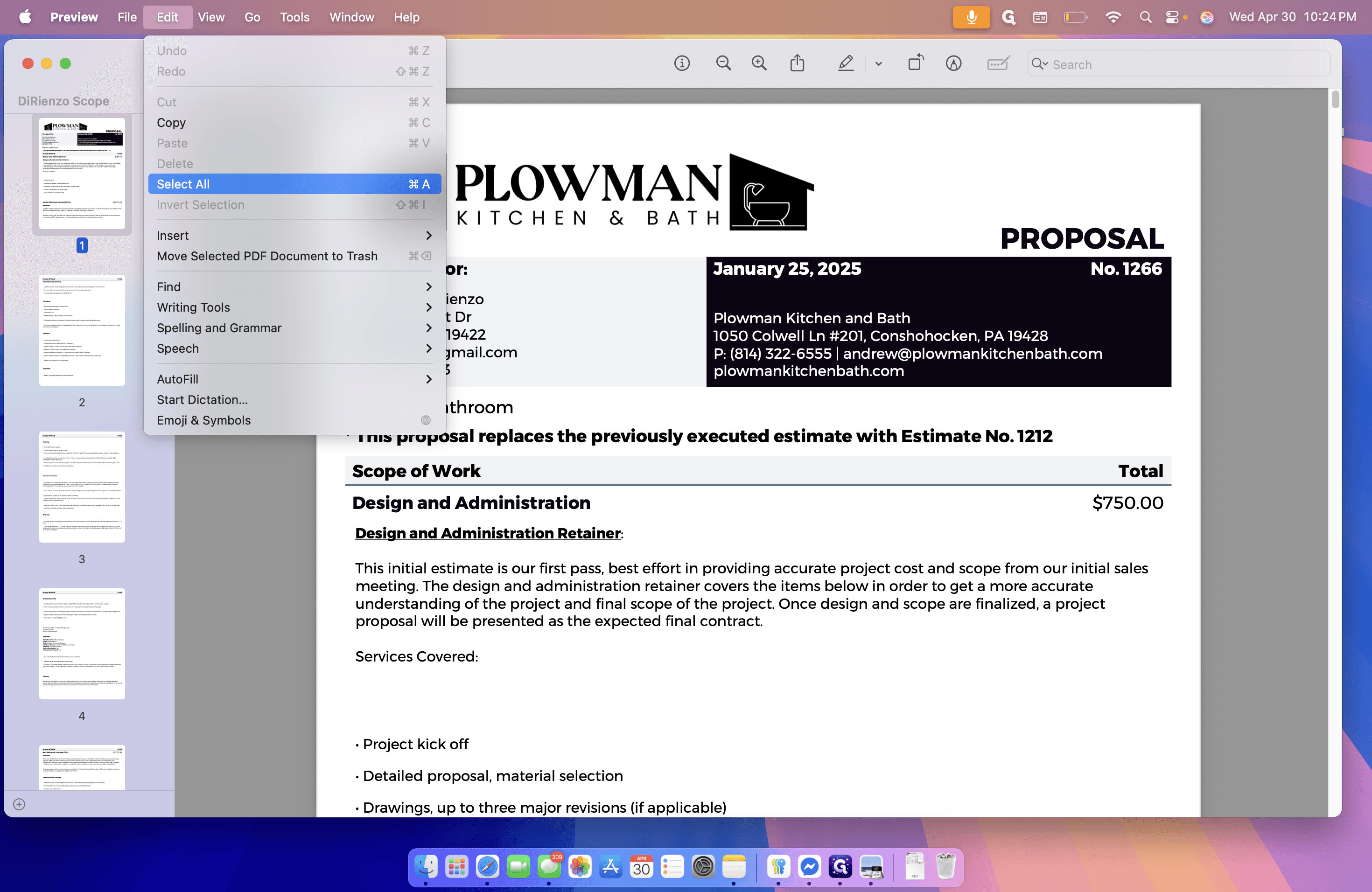
Task: Show the Markup toolbar icon
Action: [953, 63]
